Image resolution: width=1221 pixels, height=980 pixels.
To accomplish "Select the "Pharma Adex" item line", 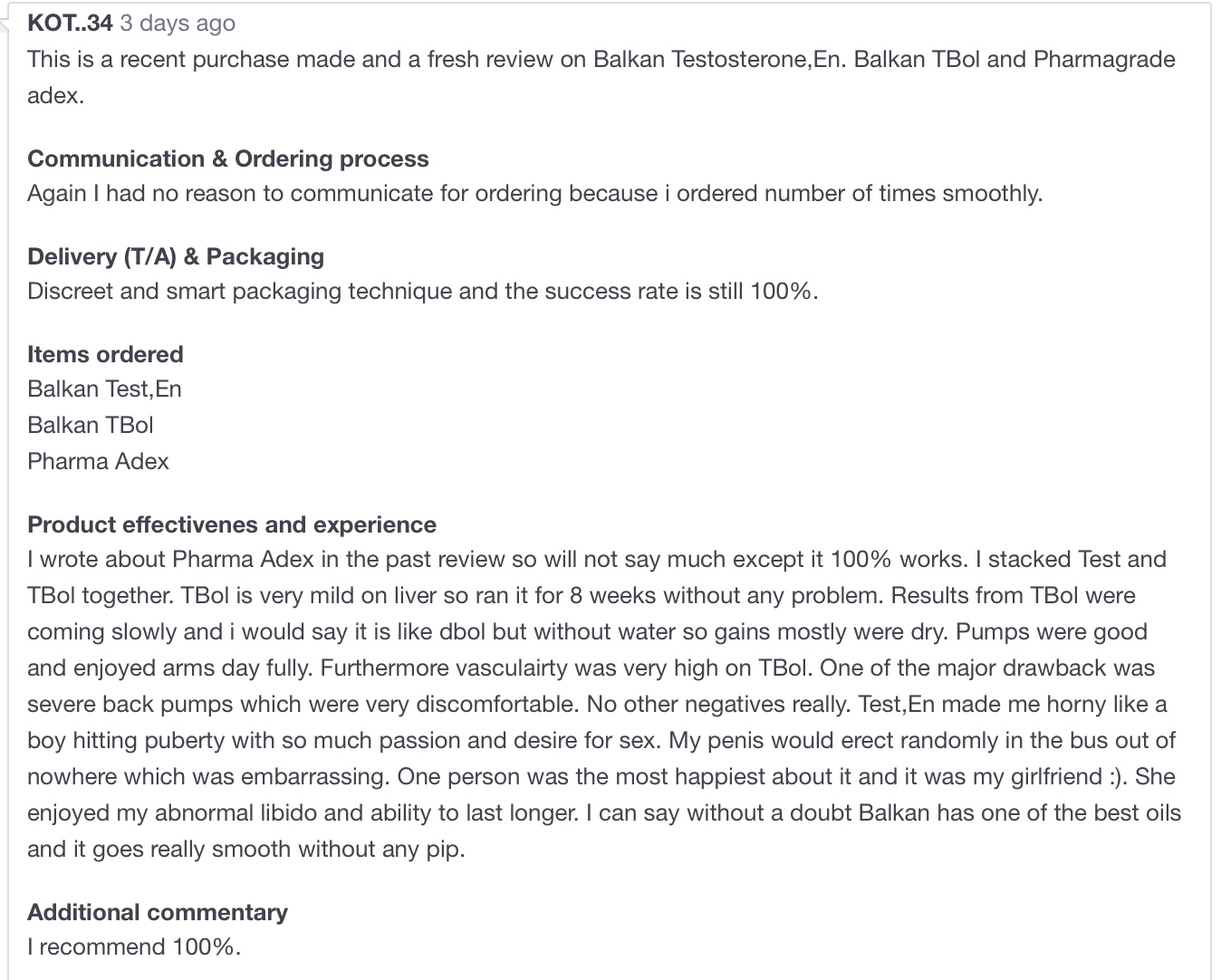I will click(98, 462).
